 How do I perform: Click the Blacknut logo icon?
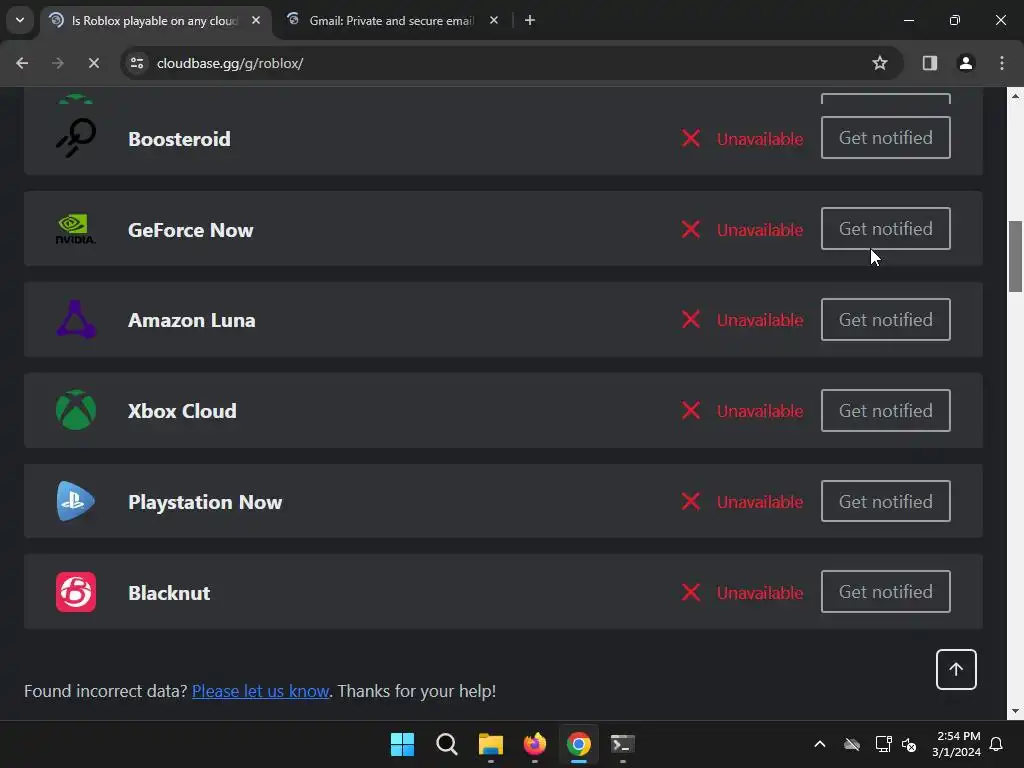pos(76,592)
